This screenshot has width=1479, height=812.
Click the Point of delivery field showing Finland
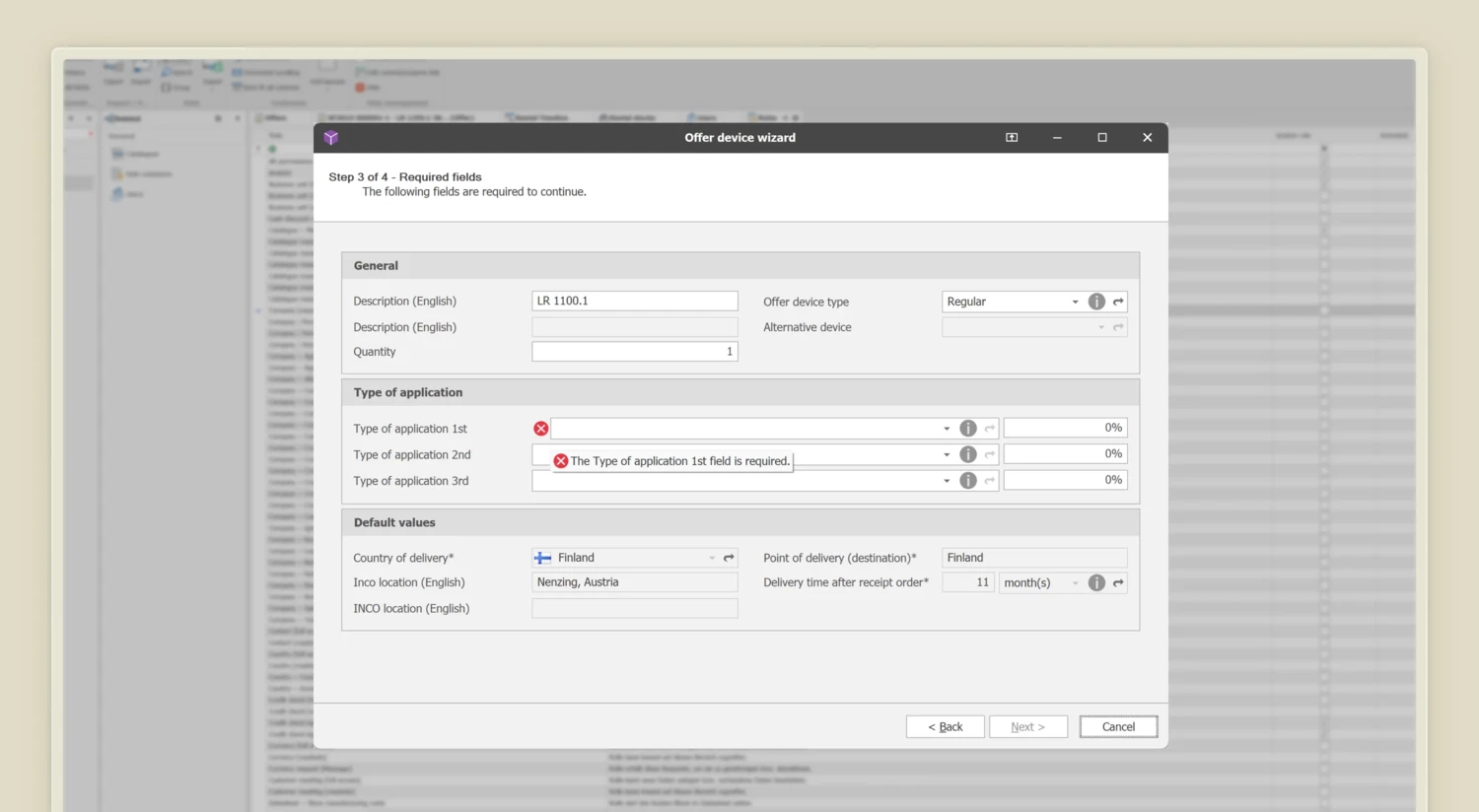[1034, 558]
